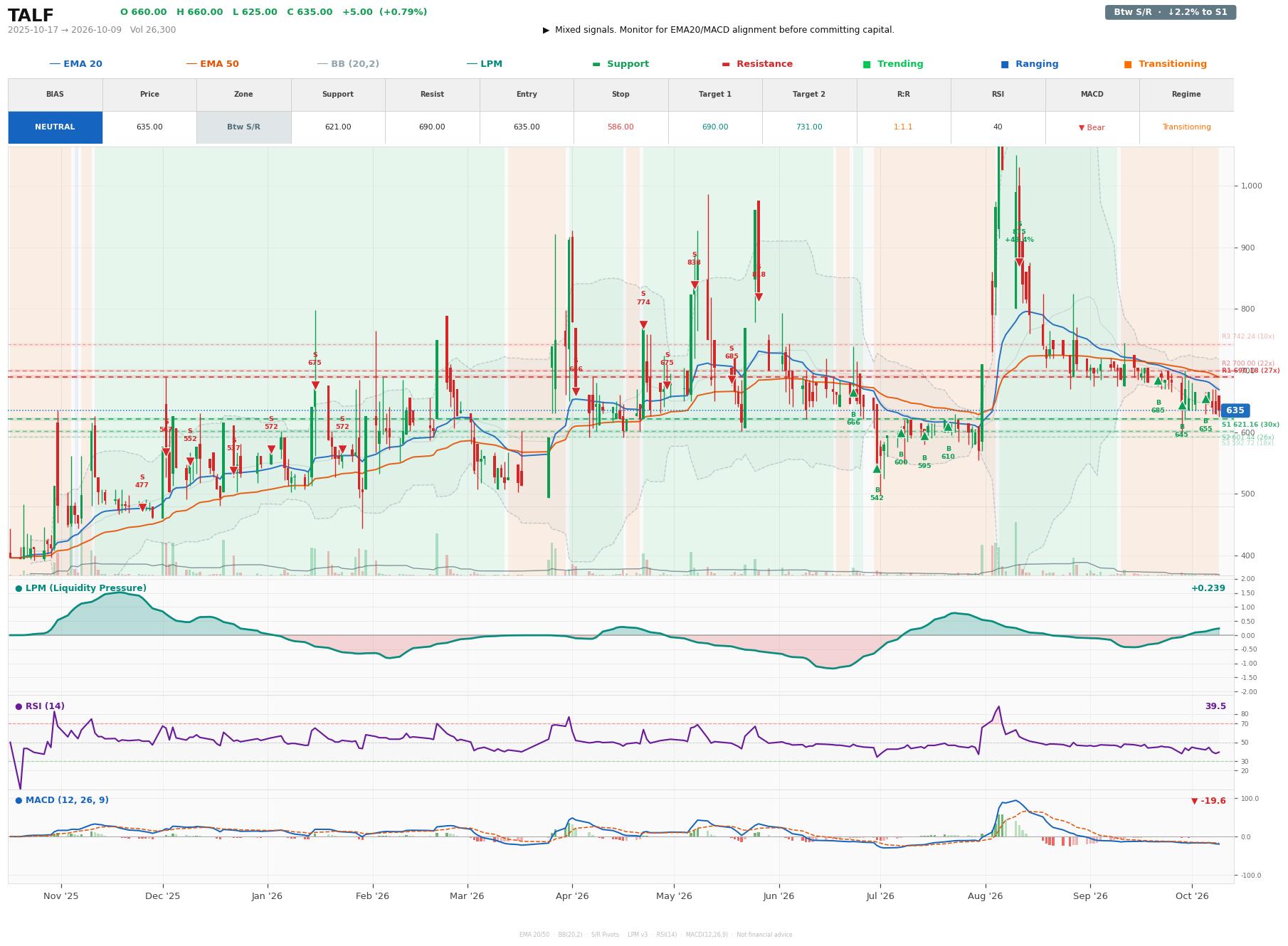Click the BIAS column header

click(55, 95)
